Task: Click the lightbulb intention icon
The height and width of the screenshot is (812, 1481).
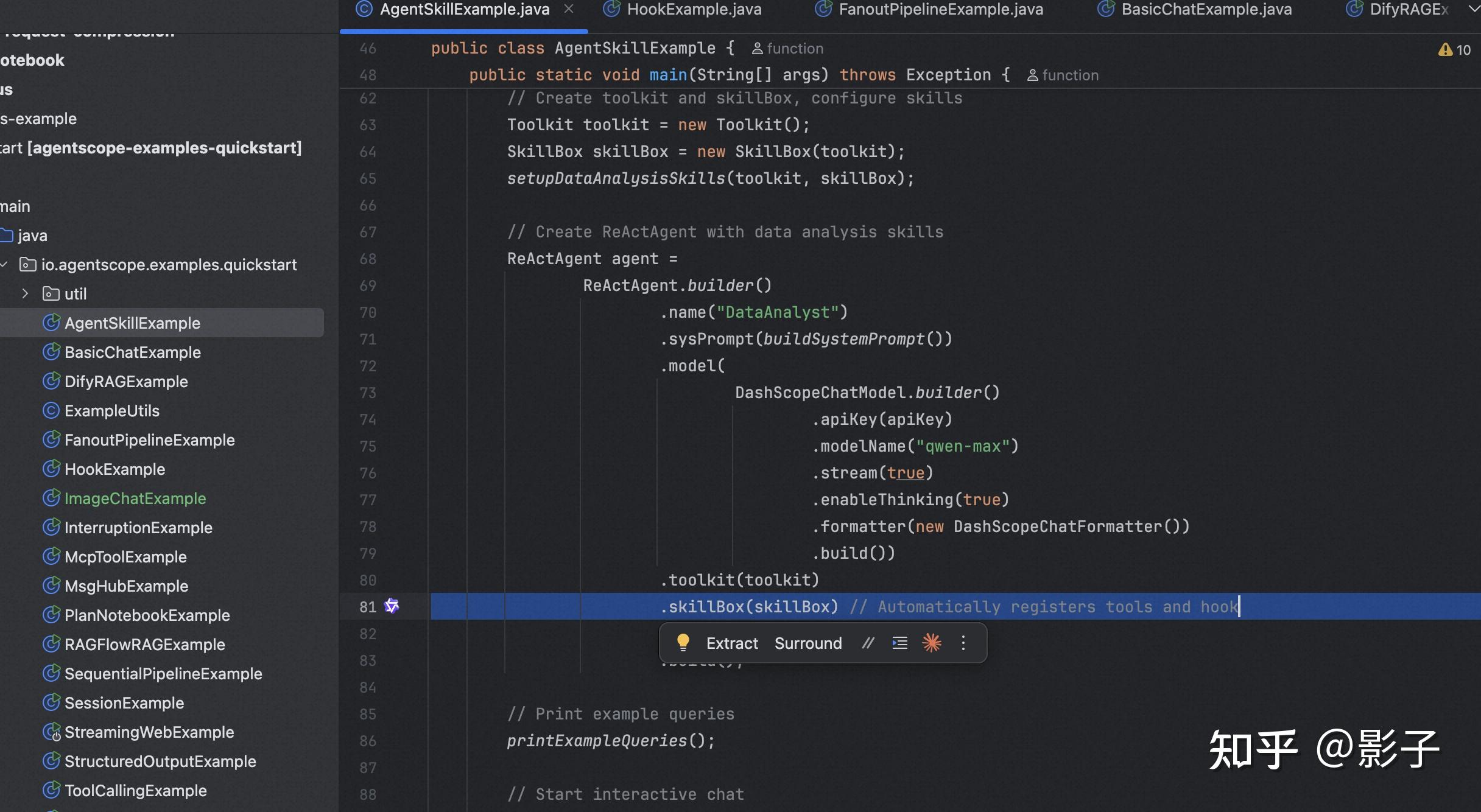Action: tap(683, 643)
